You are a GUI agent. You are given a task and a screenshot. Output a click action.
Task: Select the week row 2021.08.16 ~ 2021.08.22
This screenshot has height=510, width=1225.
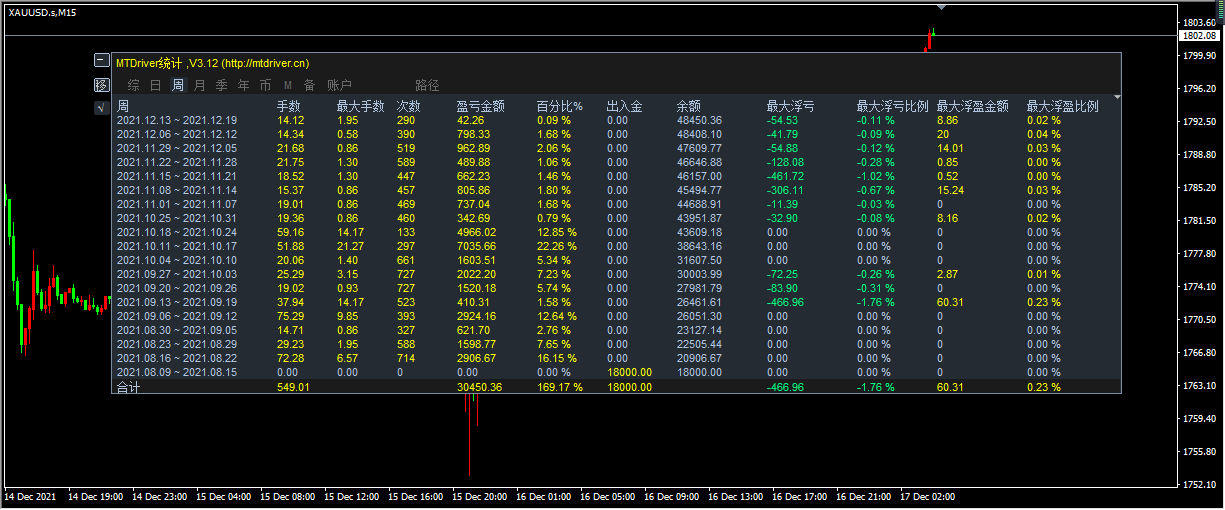(x=616, y=358)
